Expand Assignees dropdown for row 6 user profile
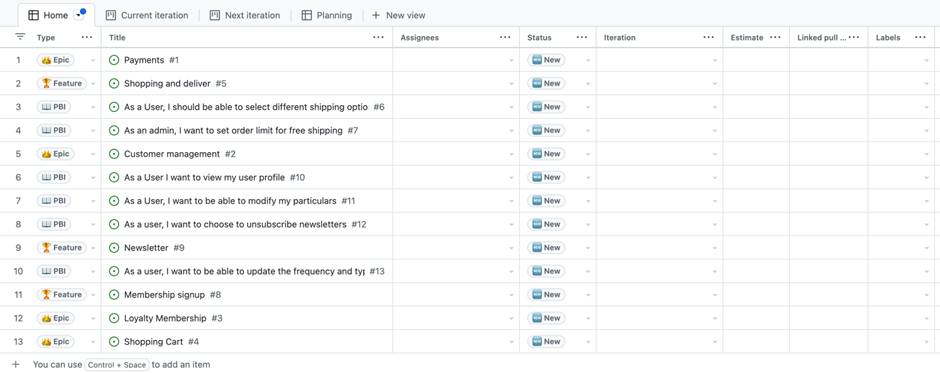This screenshot has height=373, width=940. pyautogui.click(x=511, y=178)
